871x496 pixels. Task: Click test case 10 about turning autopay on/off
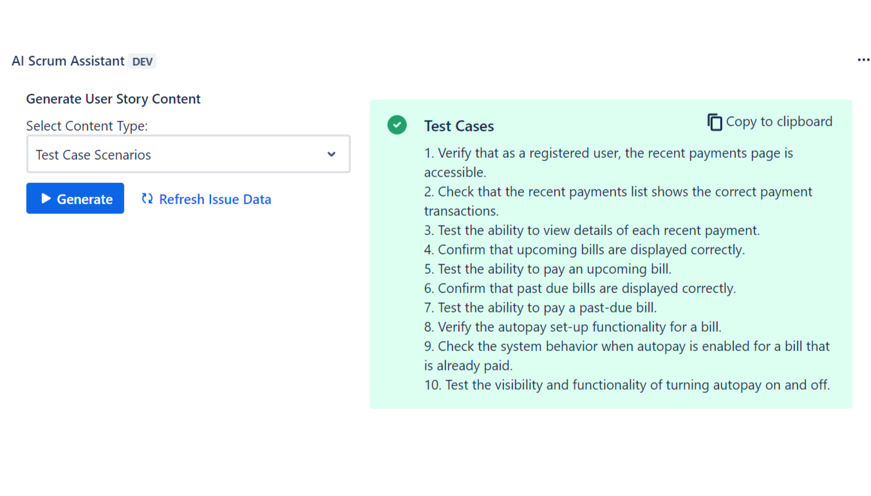626,385
